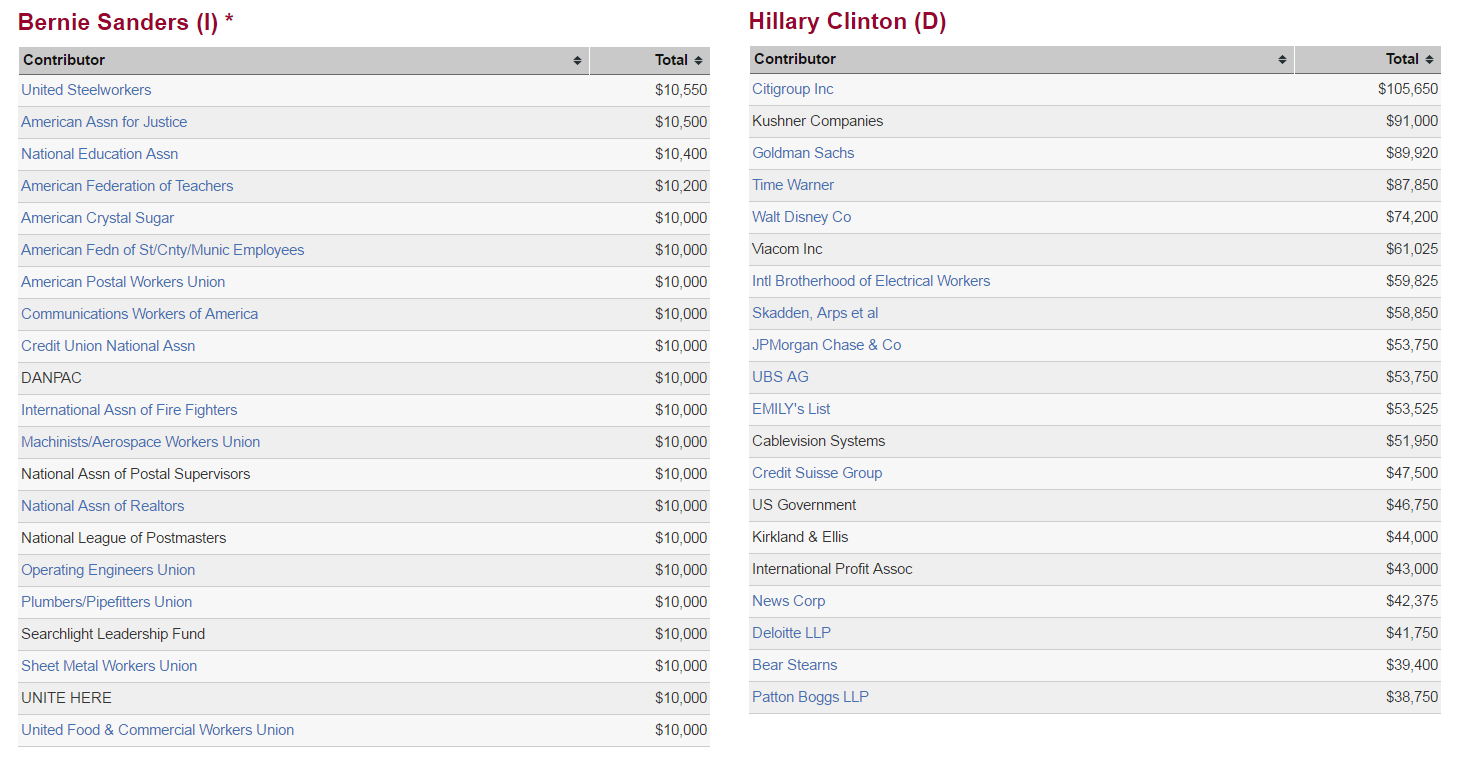The width and height of the screenshot is (1462, 775).
Task: Select the $91,000 Kushner Companies total
Action: (1412, 121)
